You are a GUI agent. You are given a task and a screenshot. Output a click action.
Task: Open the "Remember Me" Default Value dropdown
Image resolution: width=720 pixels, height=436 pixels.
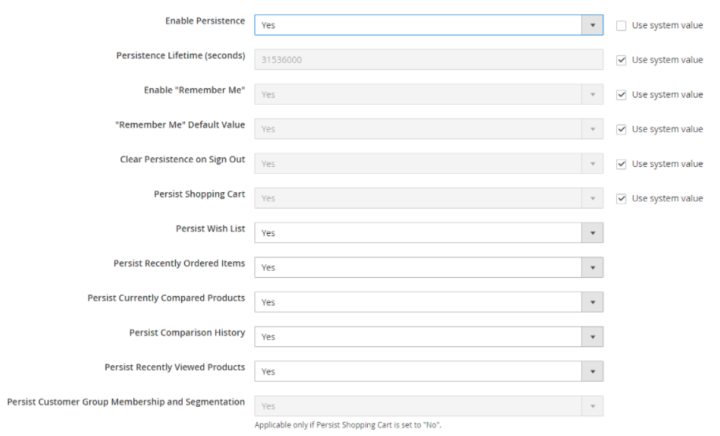pyautogui.click(x=429, y=129)
